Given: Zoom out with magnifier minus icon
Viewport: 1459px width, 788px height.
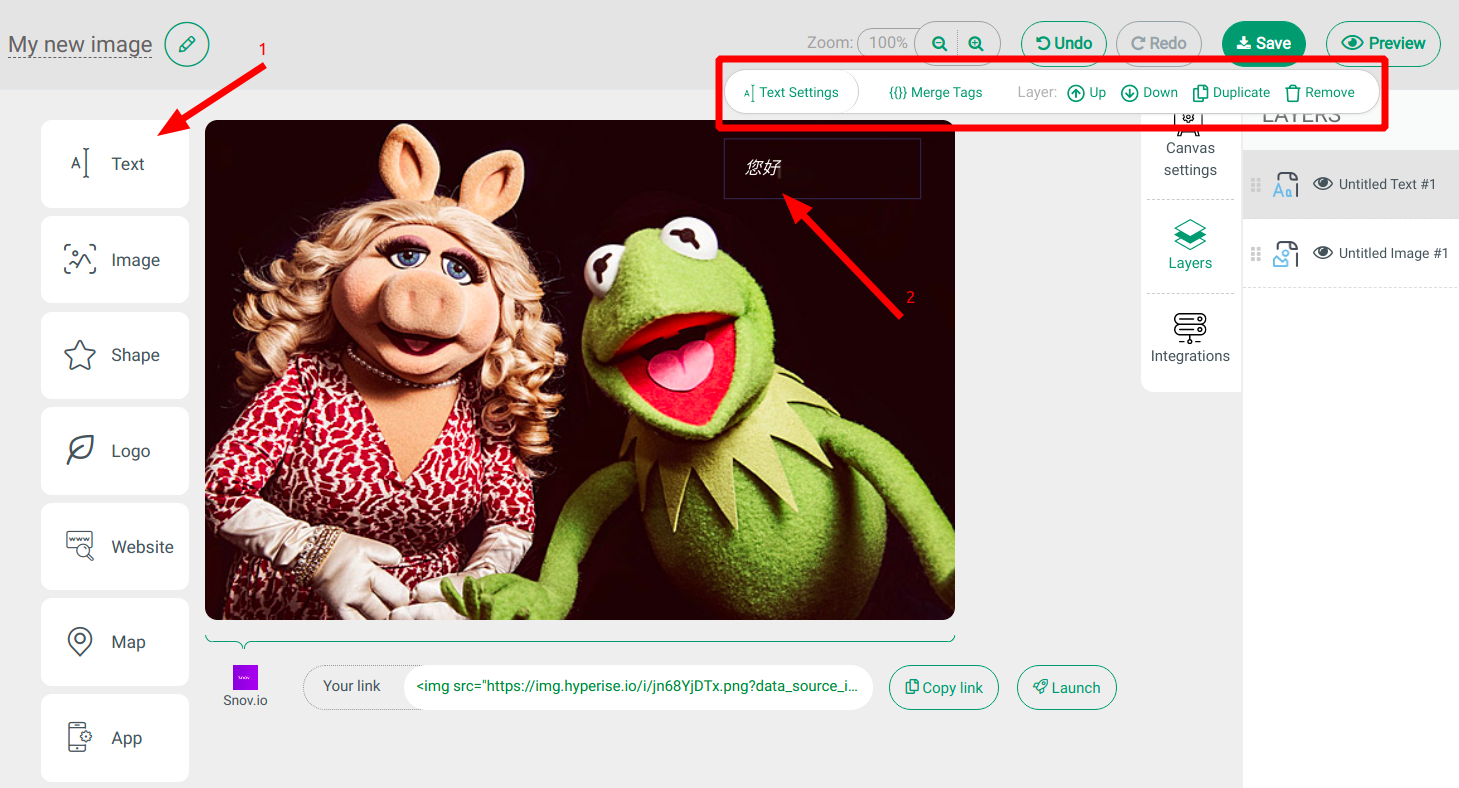Looking at the screenshot, I should point(939,43).
